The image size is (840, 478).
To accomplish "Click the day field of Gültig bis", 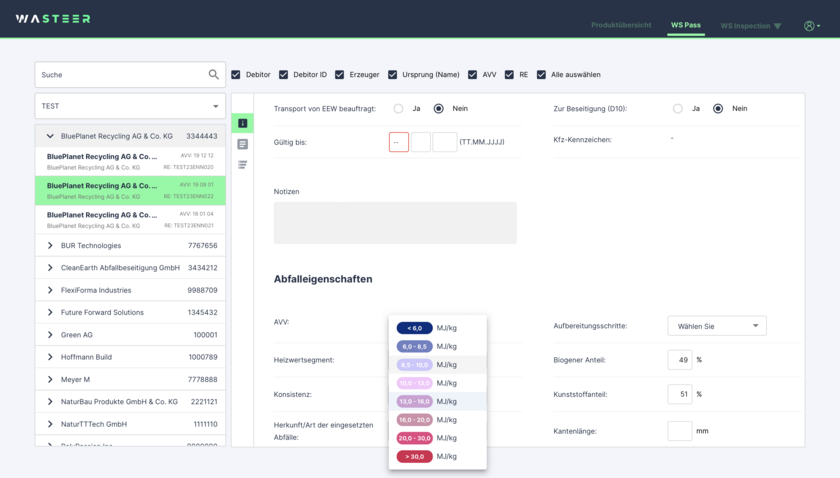I will point(399,142).
